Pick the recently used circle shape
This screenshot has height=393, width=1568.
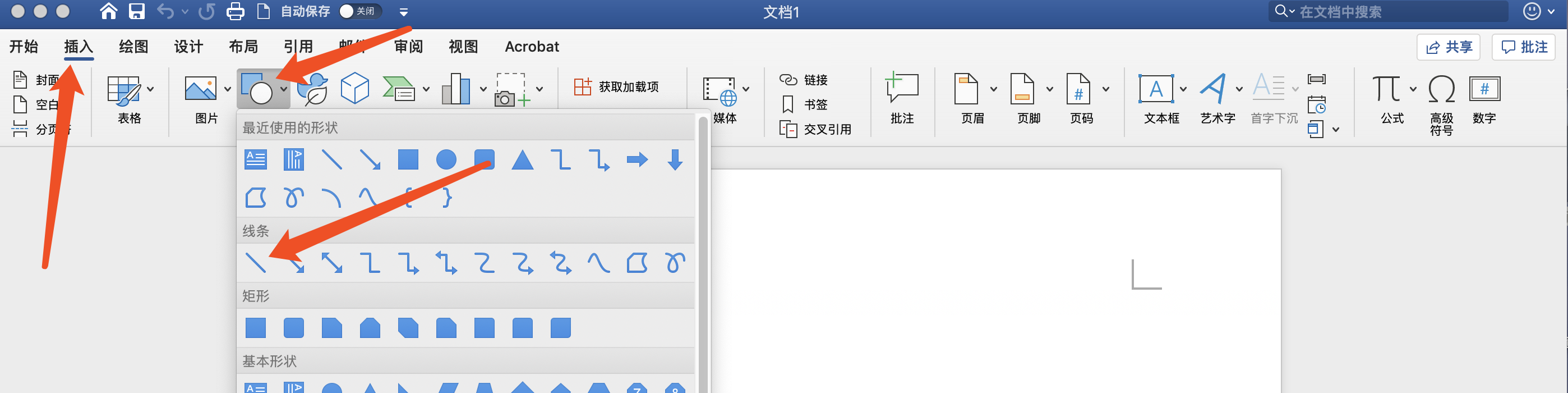(446, 159)
